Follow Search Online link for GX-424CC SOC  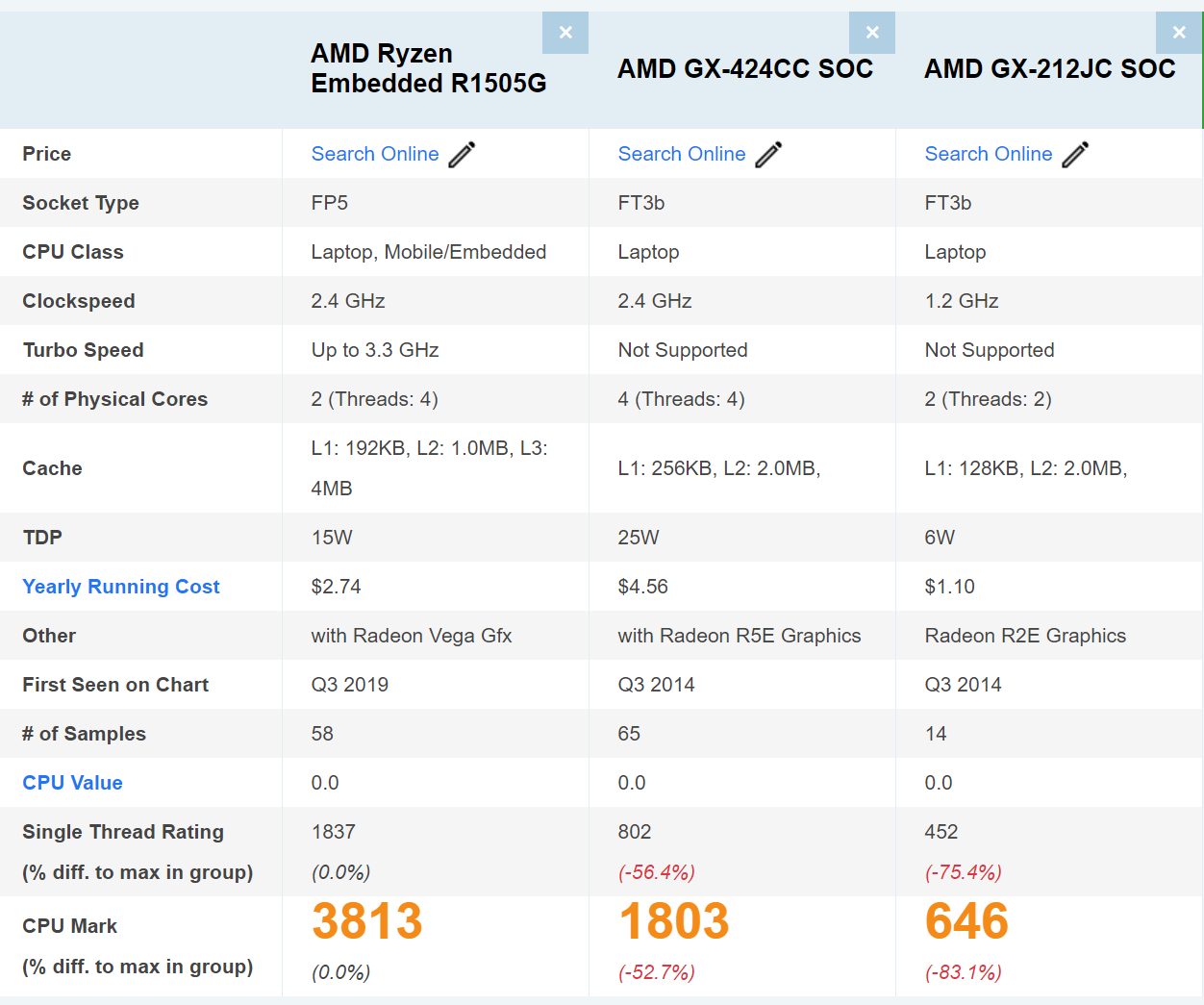682,154
